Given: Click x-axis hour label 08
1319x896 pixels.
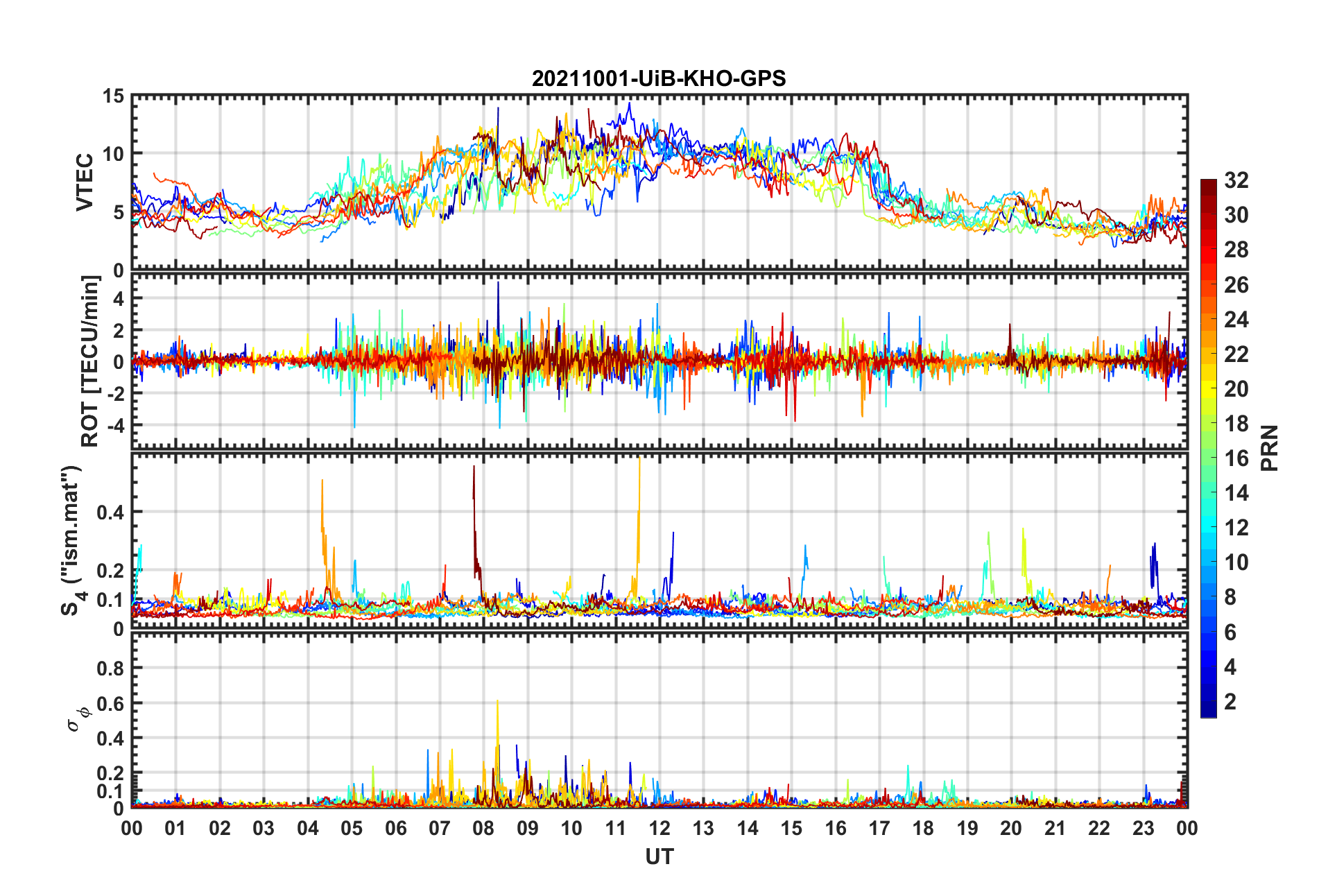Looking at the screenshot, I should 483,828.
